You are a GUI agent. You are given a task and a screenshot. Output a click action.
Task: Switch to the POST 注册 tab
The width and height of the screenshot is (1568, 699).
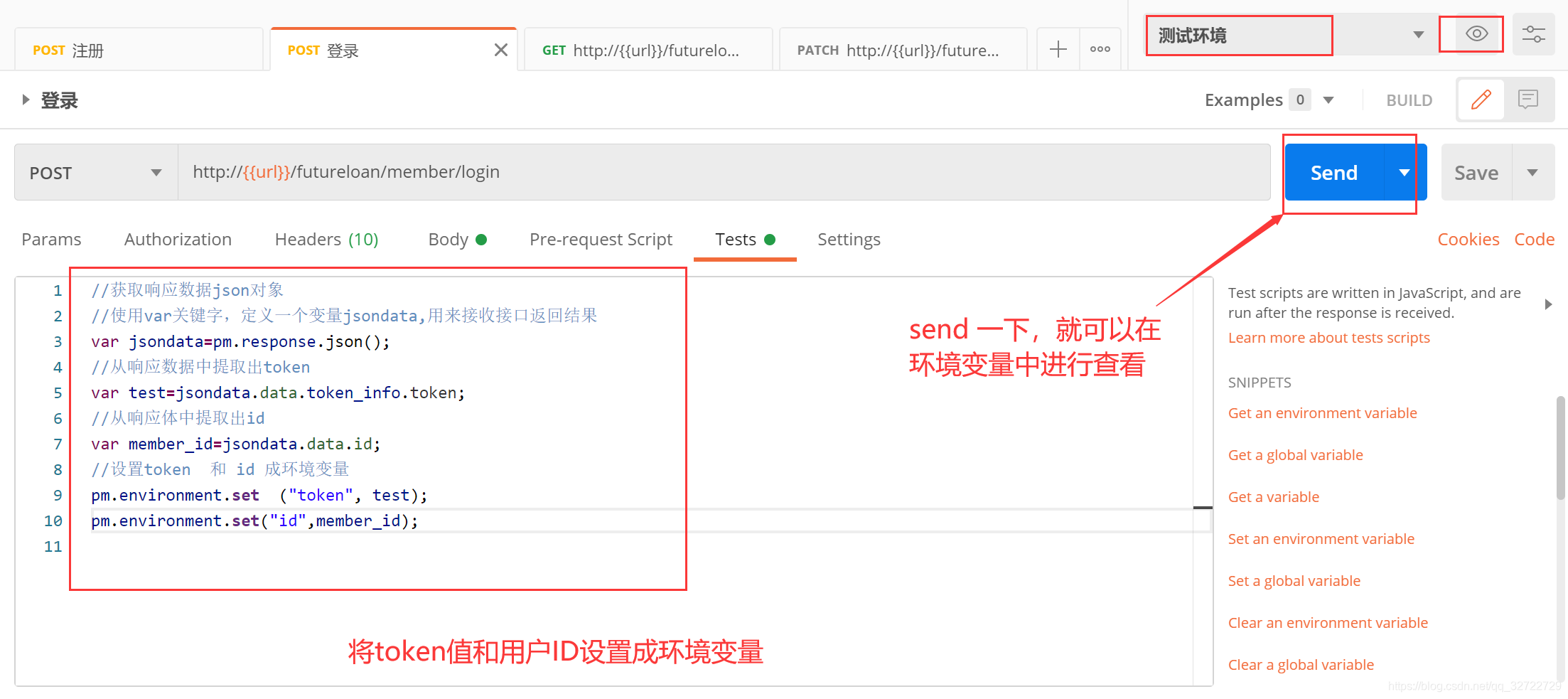click(139, 50)
